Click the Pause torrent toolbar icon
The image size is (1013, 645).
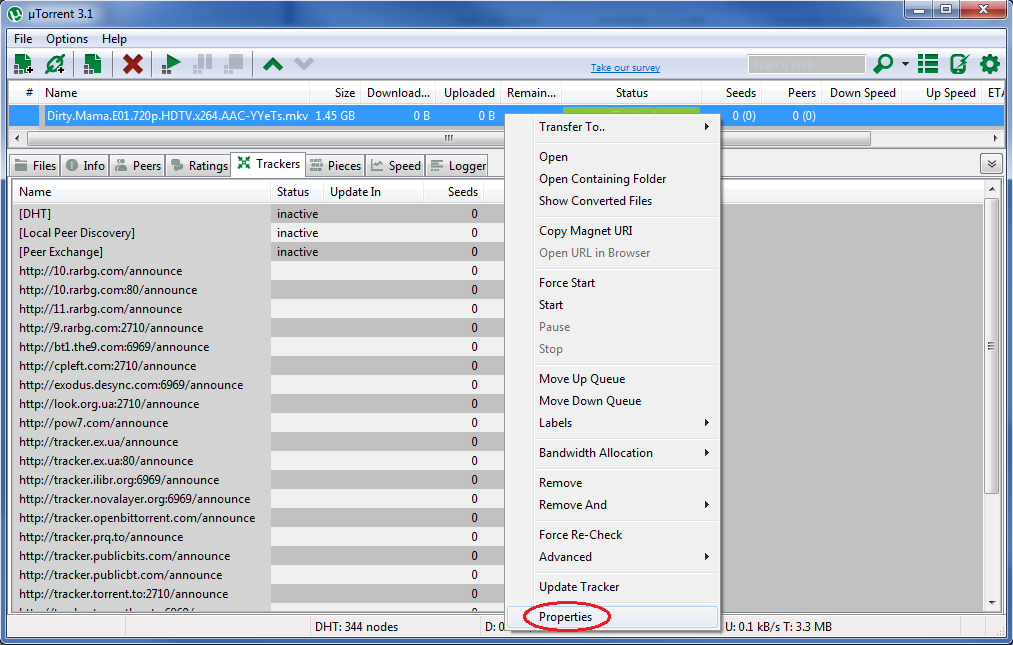click(202, 64)
